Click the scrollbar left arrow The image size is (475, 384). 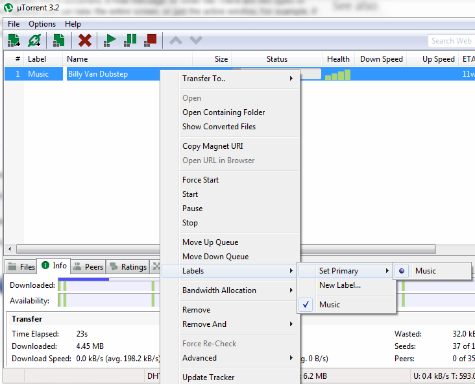[x=10, y=249]
